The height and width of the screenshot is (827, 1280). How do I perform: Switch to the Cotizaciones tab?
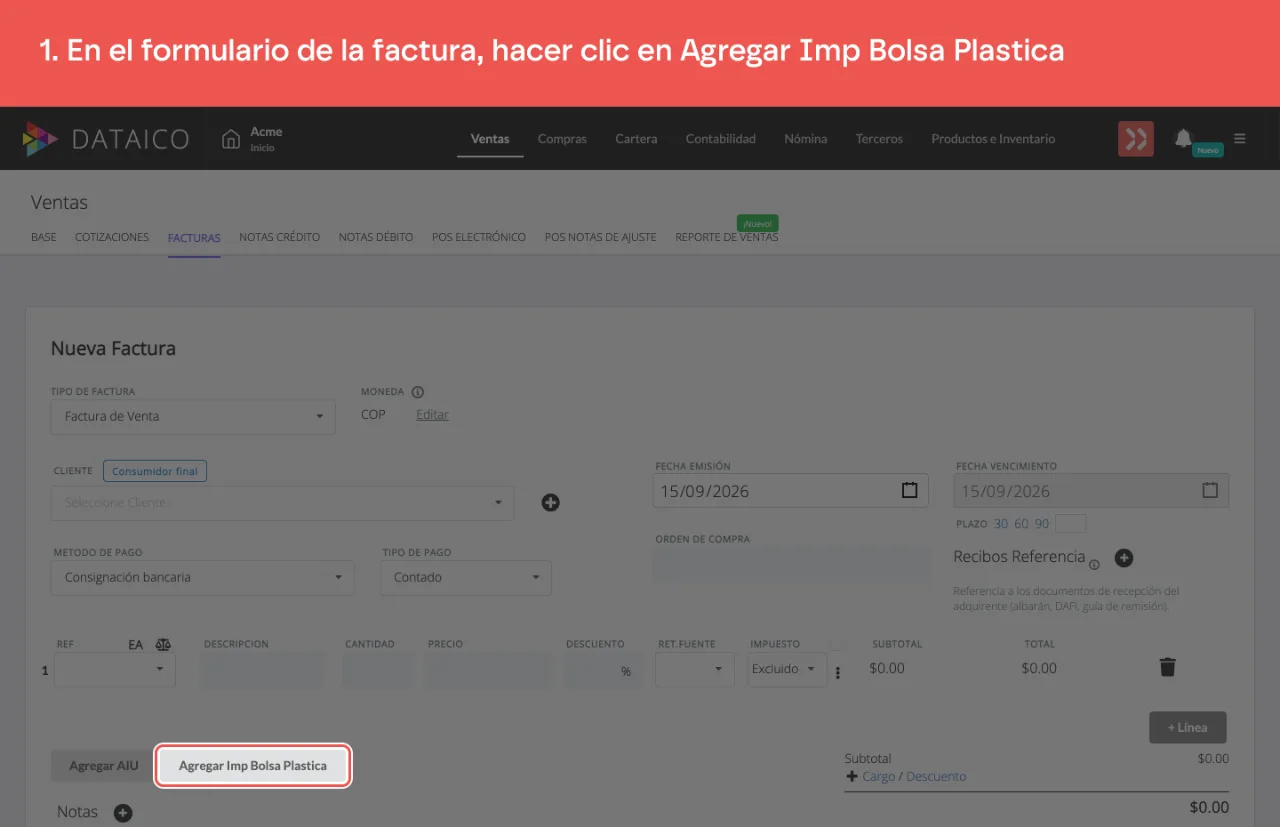click(112, 237)
